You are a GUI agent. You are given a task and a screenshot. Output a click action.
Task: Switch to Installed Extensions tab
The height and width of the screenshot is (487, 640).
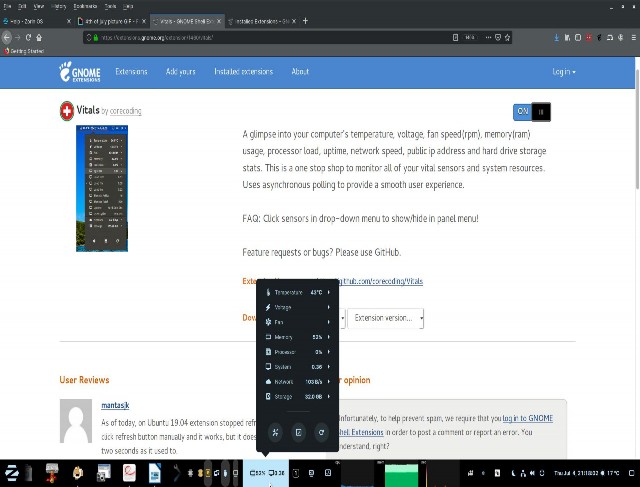262,21
